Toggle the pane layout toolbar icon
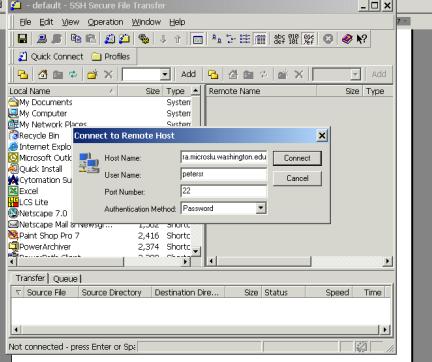 pos(198,39)
